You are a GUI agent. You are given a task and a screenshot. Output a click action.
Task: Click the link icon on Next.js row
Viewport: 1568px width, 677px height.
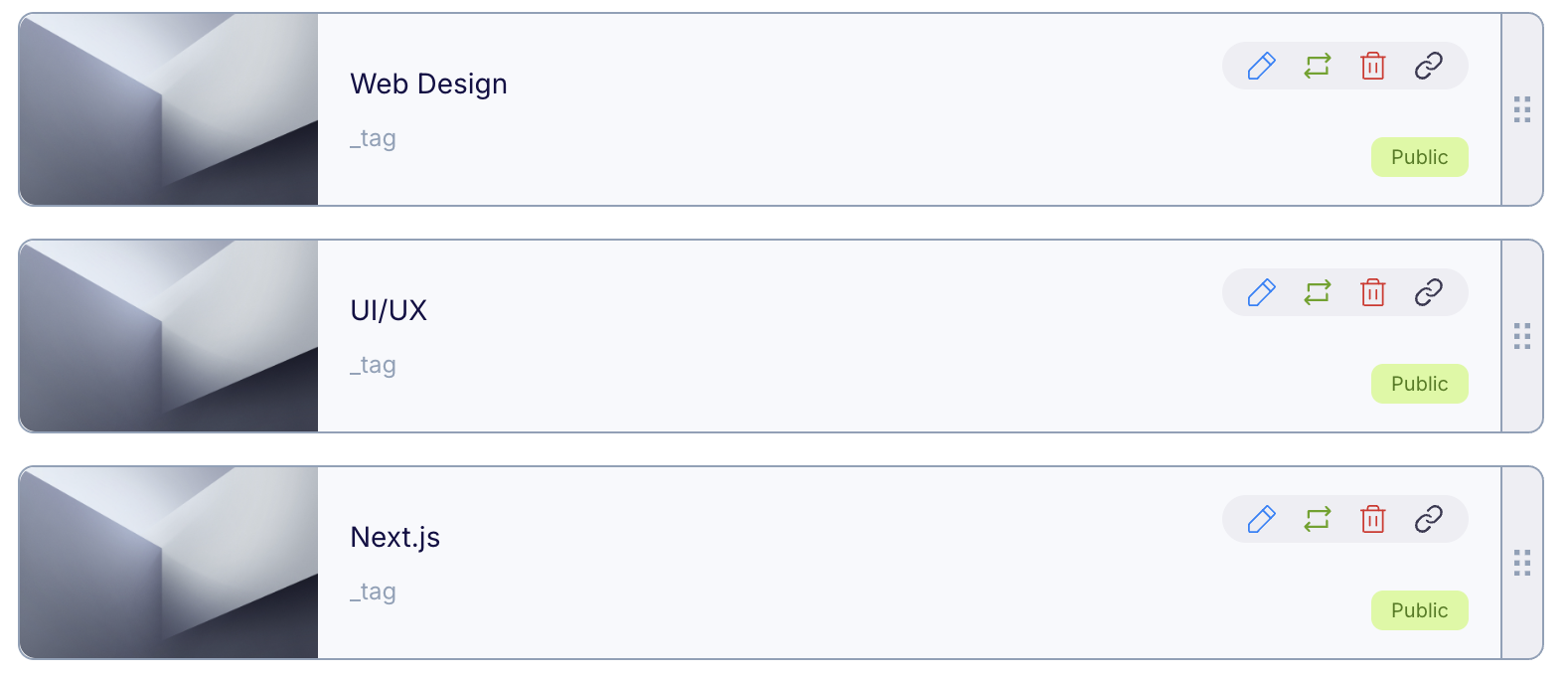coord(1429,519)
